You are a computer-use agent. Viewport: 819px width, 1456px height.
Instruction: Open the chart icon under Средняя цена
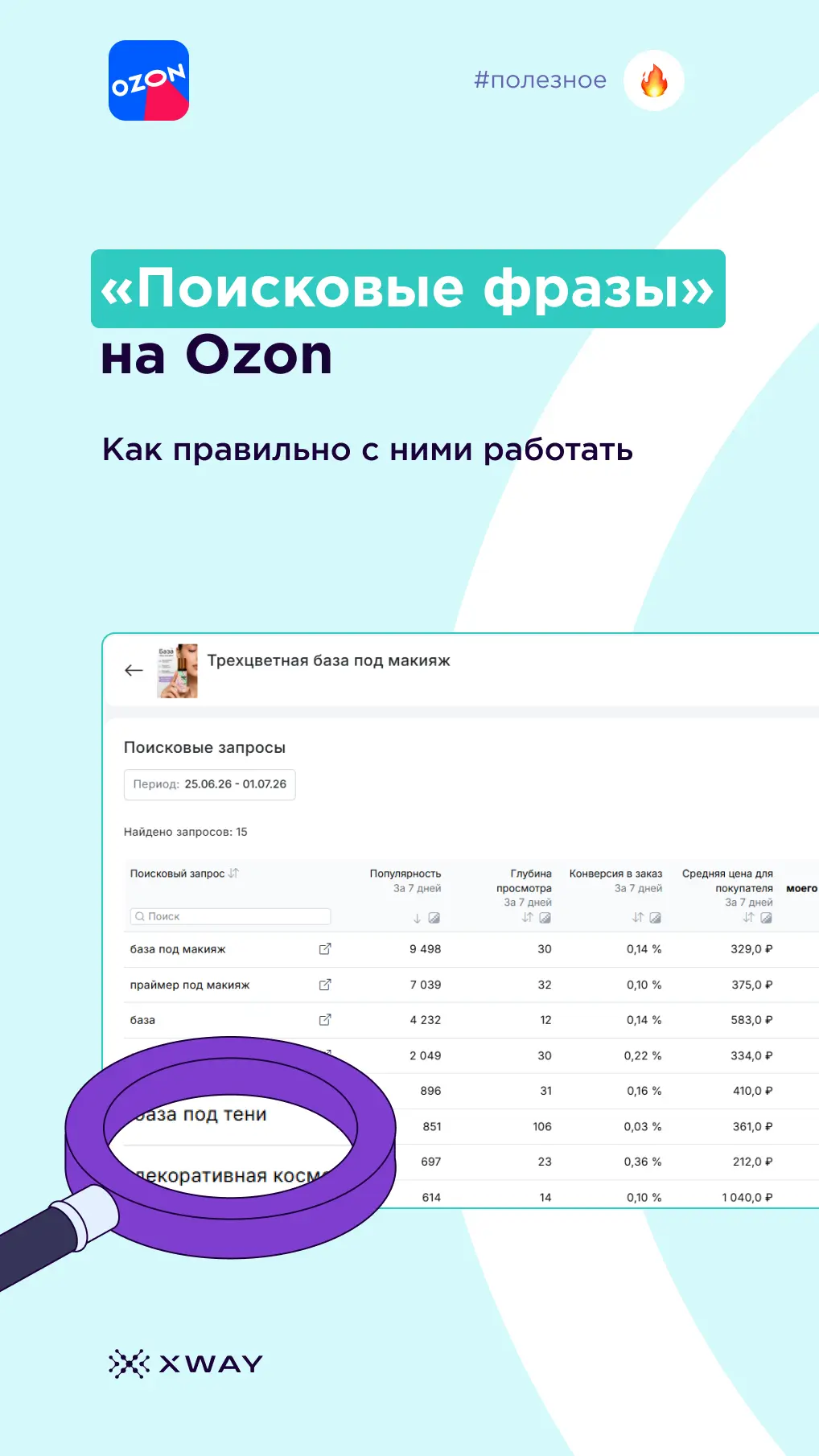pos(766,918)
